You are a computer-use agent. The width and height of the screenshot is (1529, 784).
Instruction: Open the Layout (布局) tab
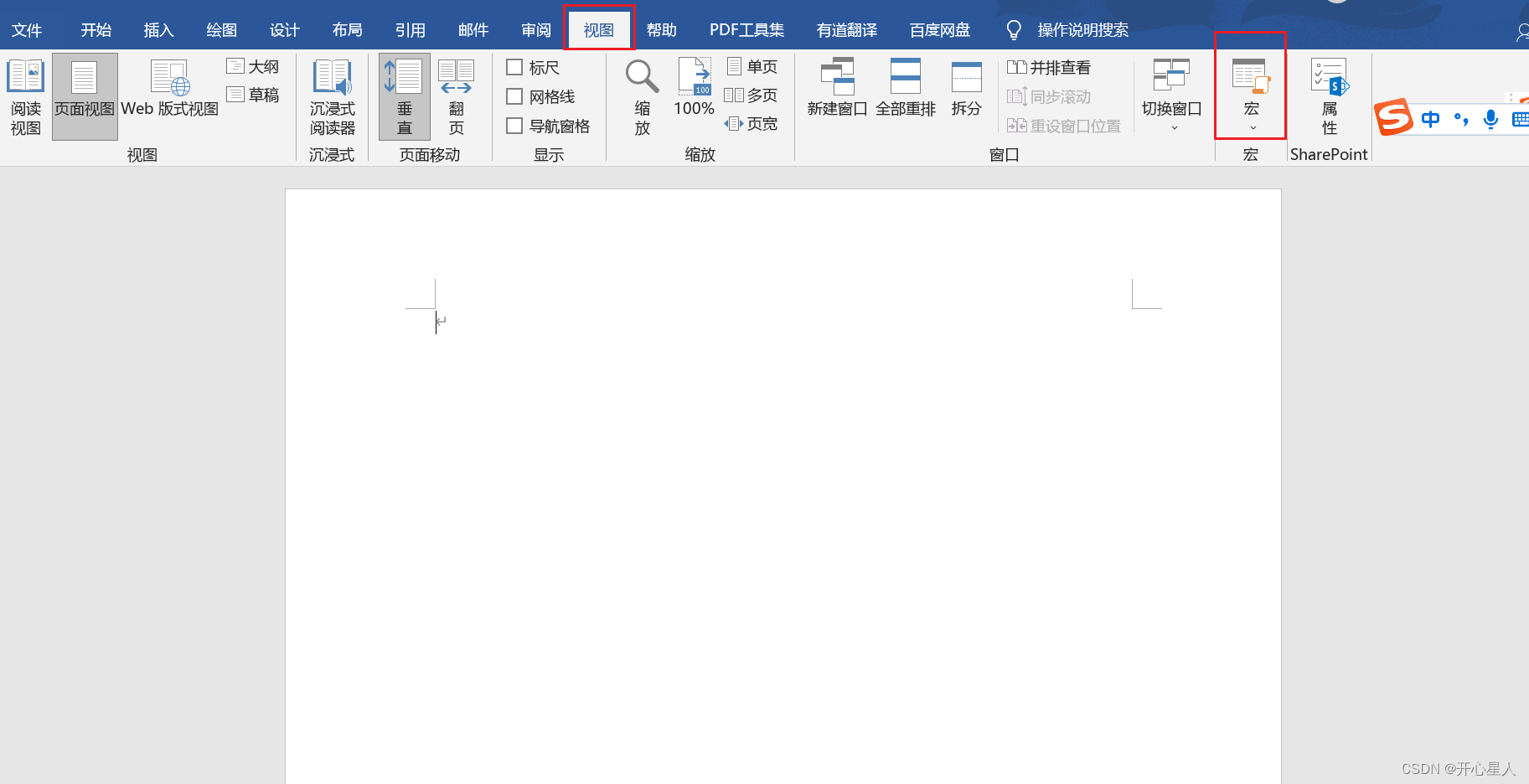click(x=348, y=30)
